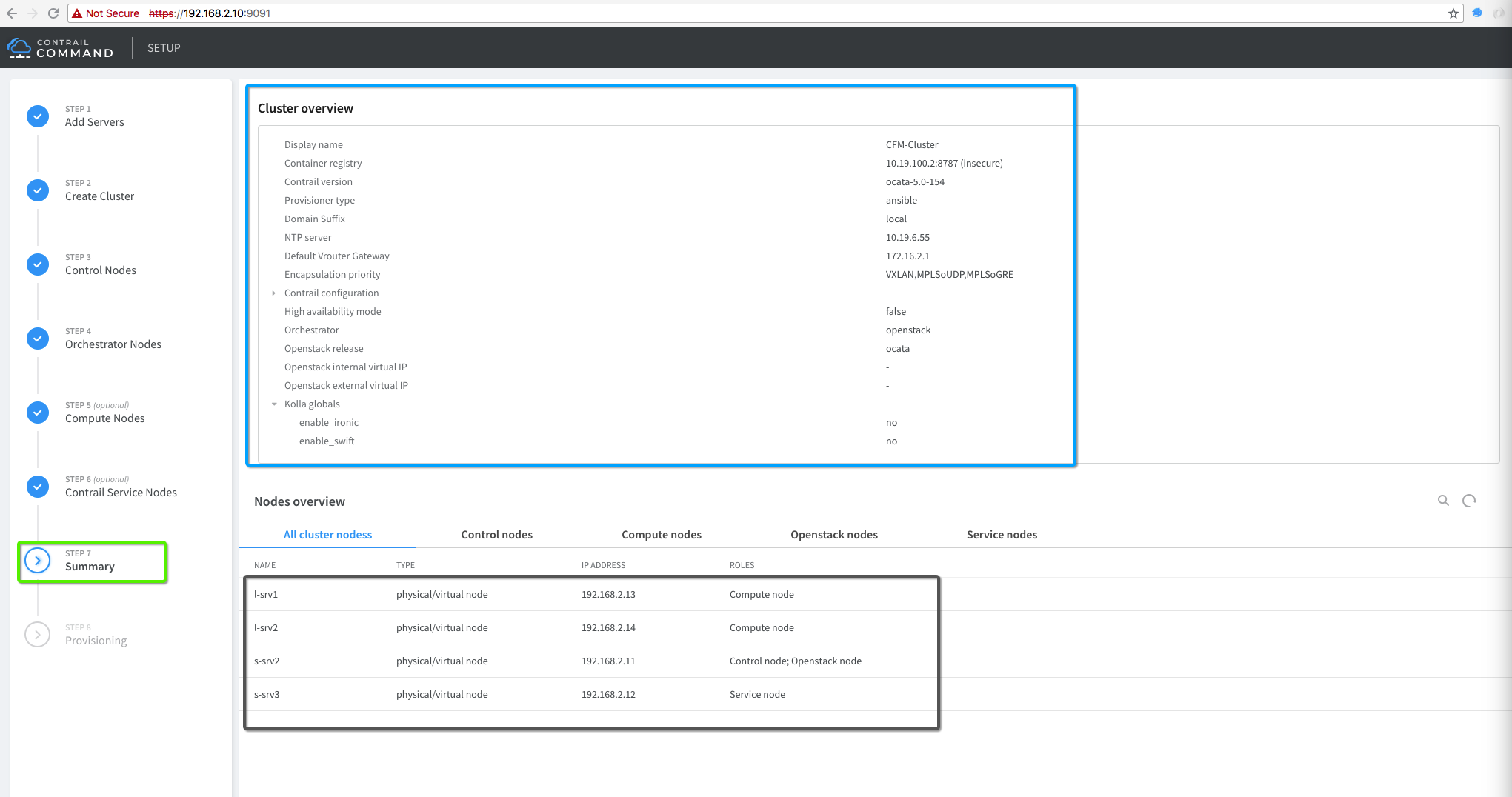Viewport: 1512px width, 797px height.
Task: Click the Step 4 Orchestrator Nodes checkmark icon
Action: [x=38, y=339]
